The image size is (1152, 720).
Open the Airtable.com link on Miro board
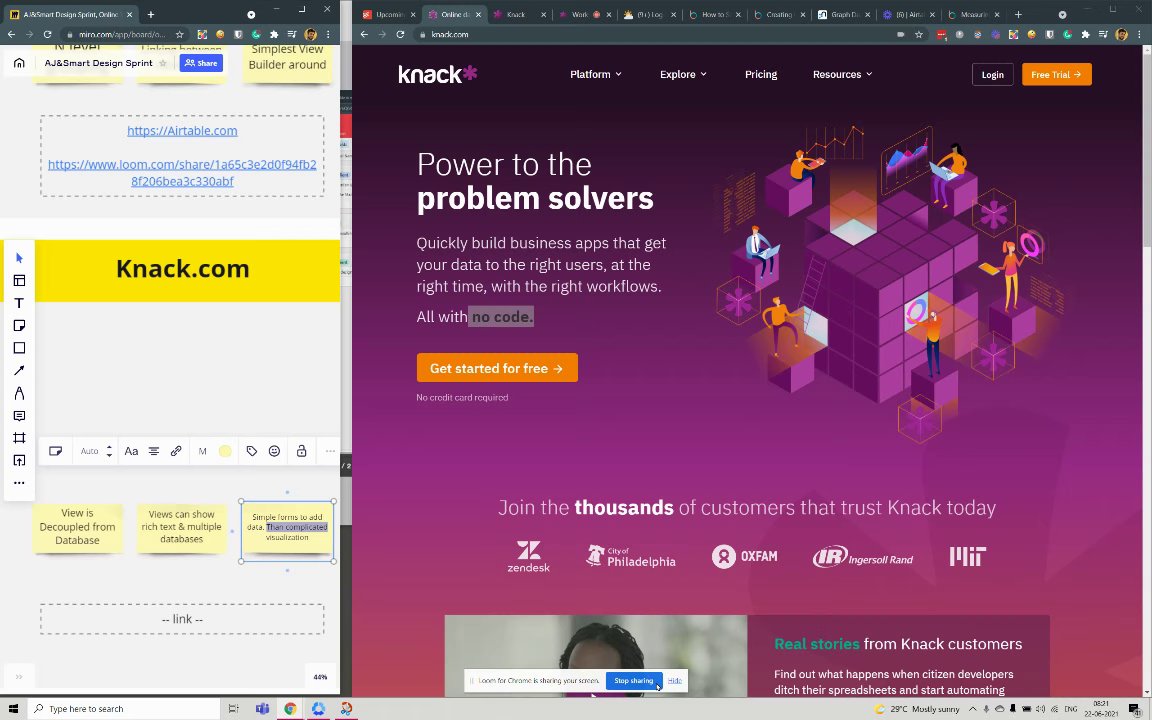[x=182, y=131]
